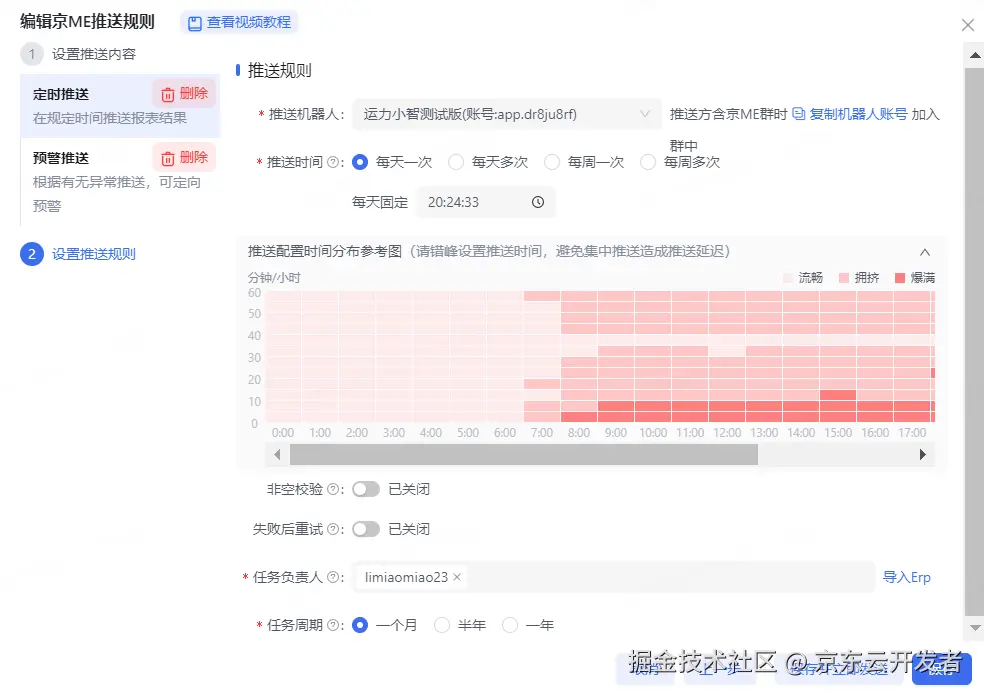
Task: Click the dialog scrollbar down arrow
Action: (975, 628)
